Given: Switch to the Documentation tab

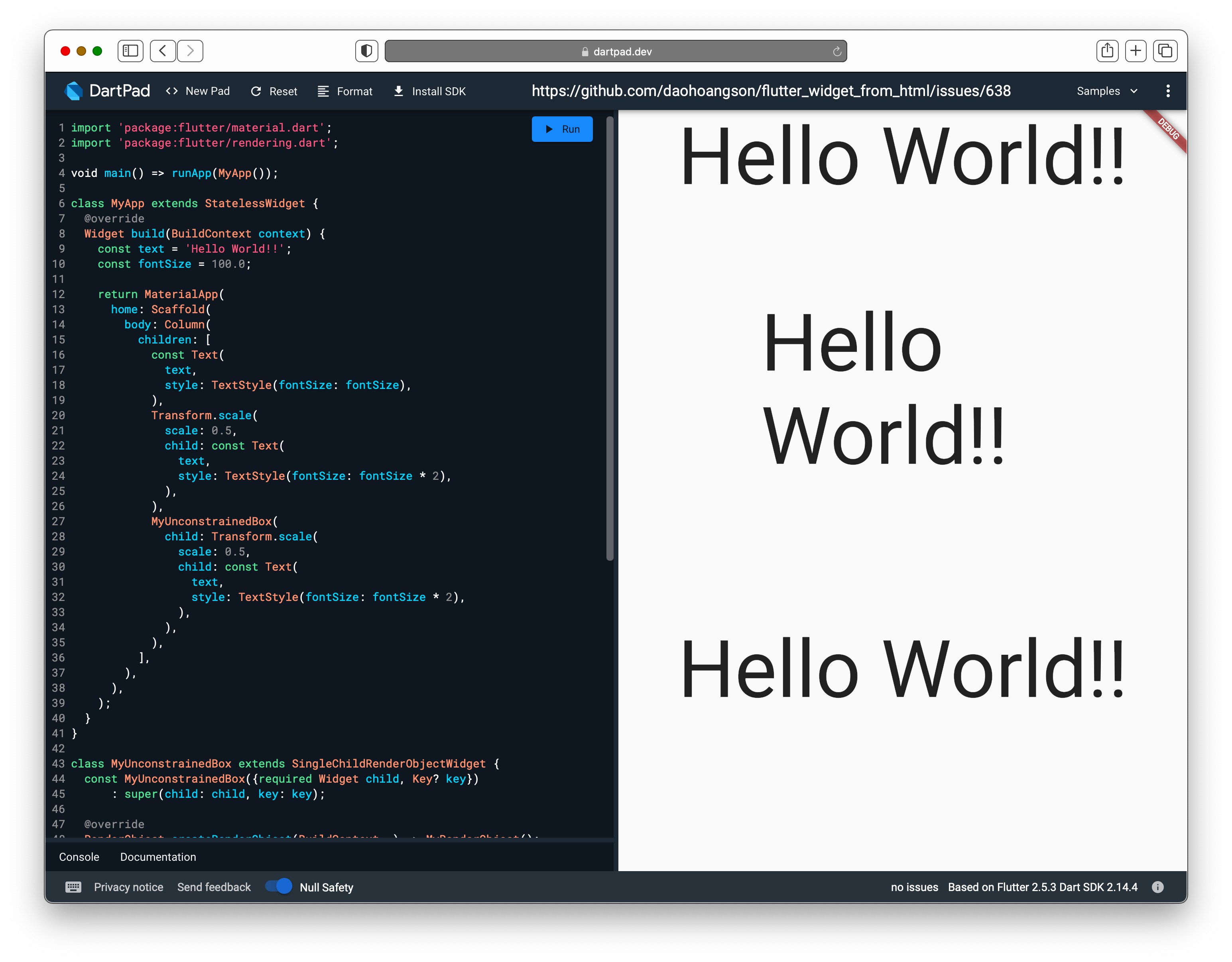Looking at the screenshot, I should tap(158, 856).
